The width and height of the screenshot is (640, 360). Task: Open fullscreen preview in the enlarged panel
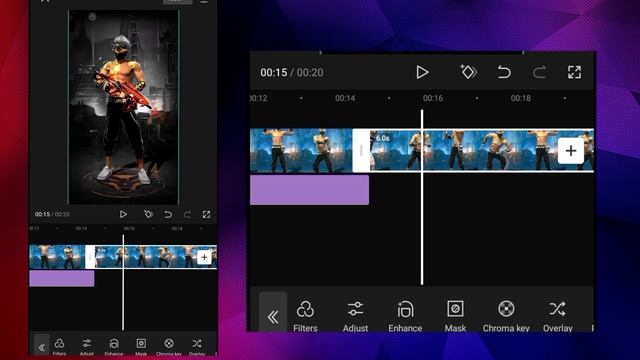coord(574,72)
